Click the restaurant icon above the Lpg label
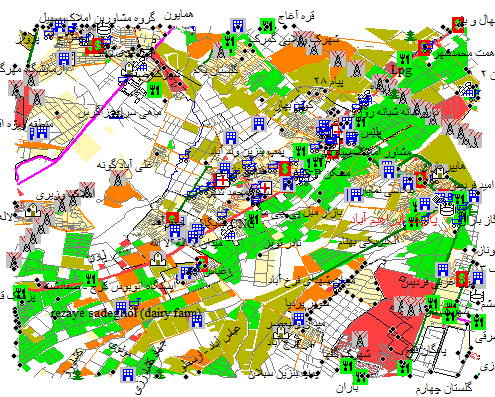Viewport: 495px width, 397px height. (x=404, y=59)
